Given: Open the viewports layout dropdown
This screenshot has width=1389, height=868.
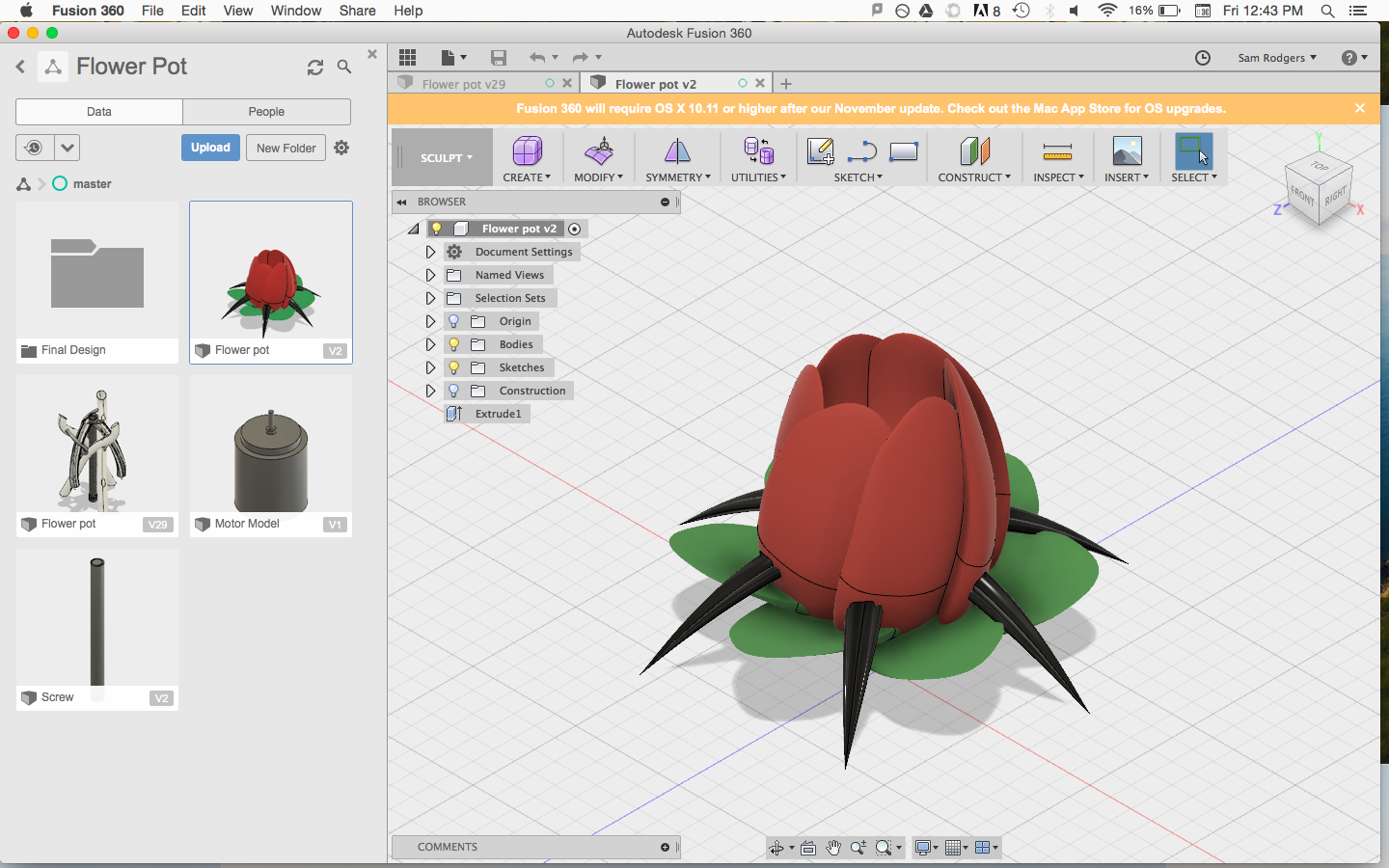Looking at the screenshot, I should [987, 848].
